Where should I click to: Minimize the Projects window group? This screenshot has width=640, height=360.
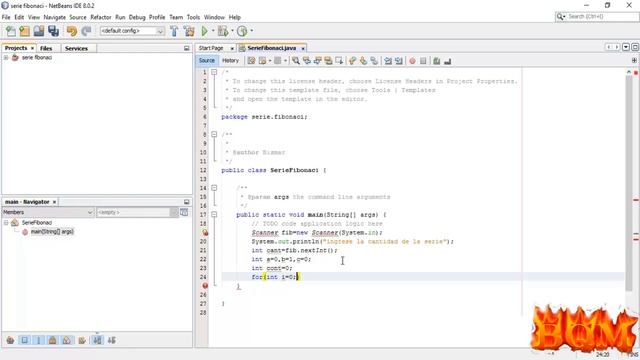[x=187, y=48]
